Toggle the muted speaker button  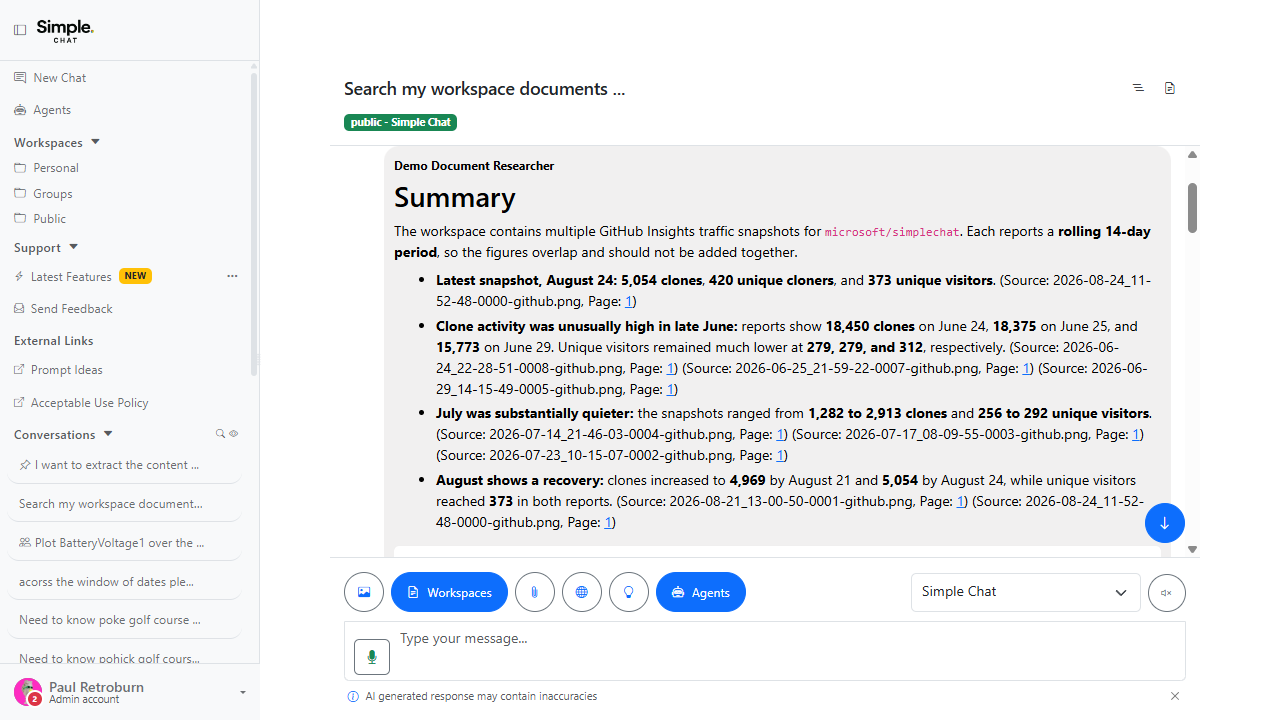1166,592
